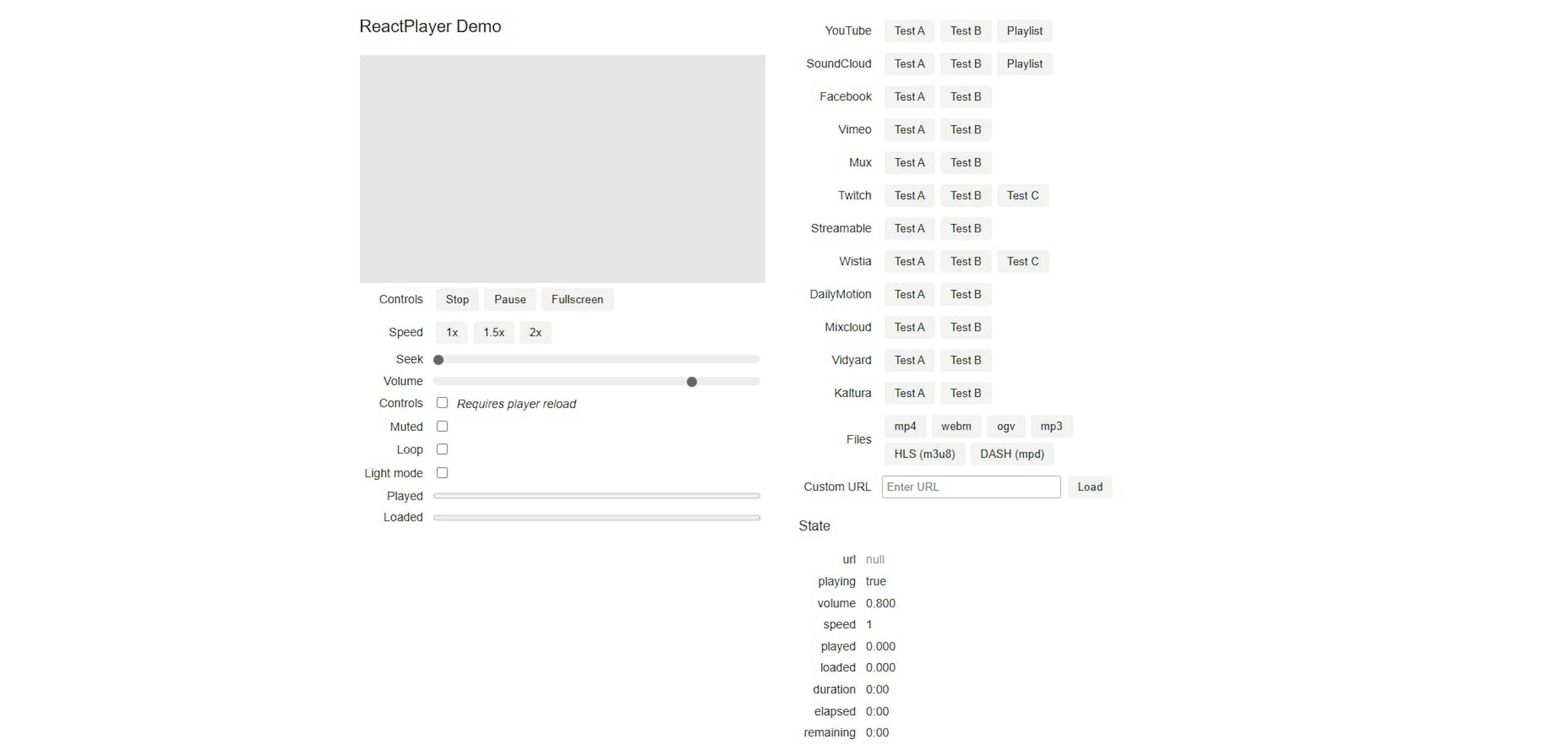
Task: Toggle the Light mode checkbox
Action: coord(441,472)
